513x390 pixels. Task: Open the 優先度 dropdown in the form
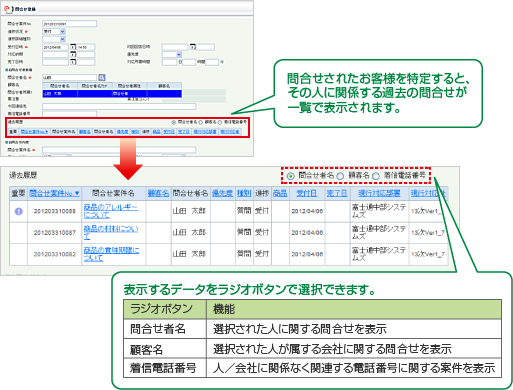coord(172,54)
